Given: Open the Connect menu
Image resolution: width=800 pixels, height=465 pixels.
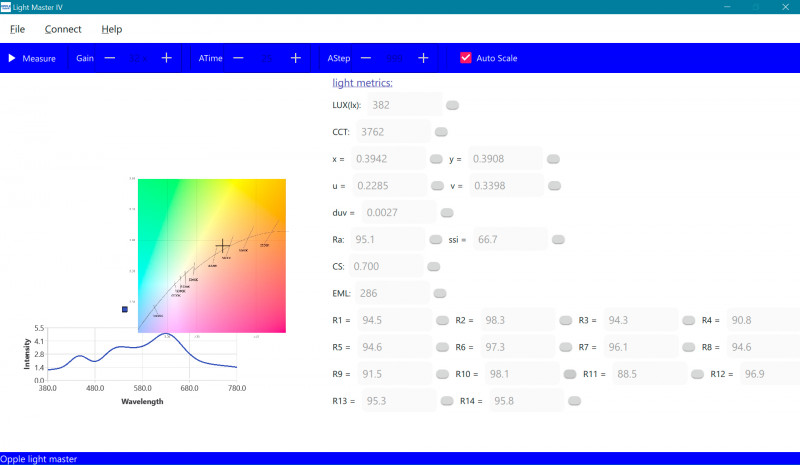Looking at the screenshot, I should (63, 29).
